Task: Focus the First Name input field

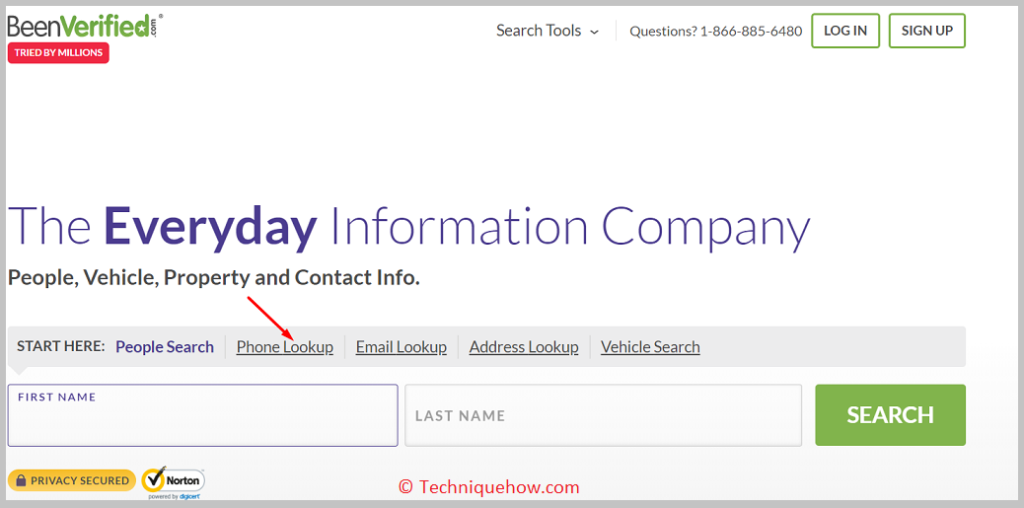Action: tap(202, 415)
